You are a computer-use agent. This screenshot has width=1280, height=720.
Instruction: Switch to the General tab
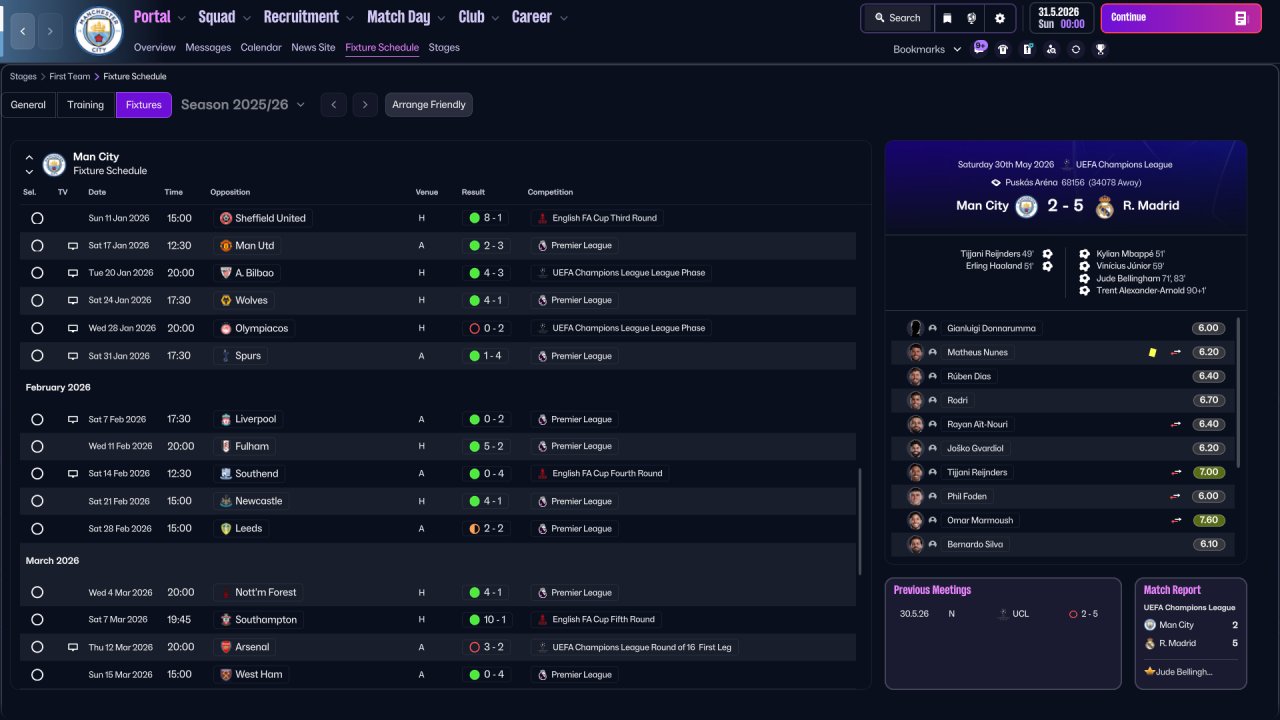coord(28,105)
